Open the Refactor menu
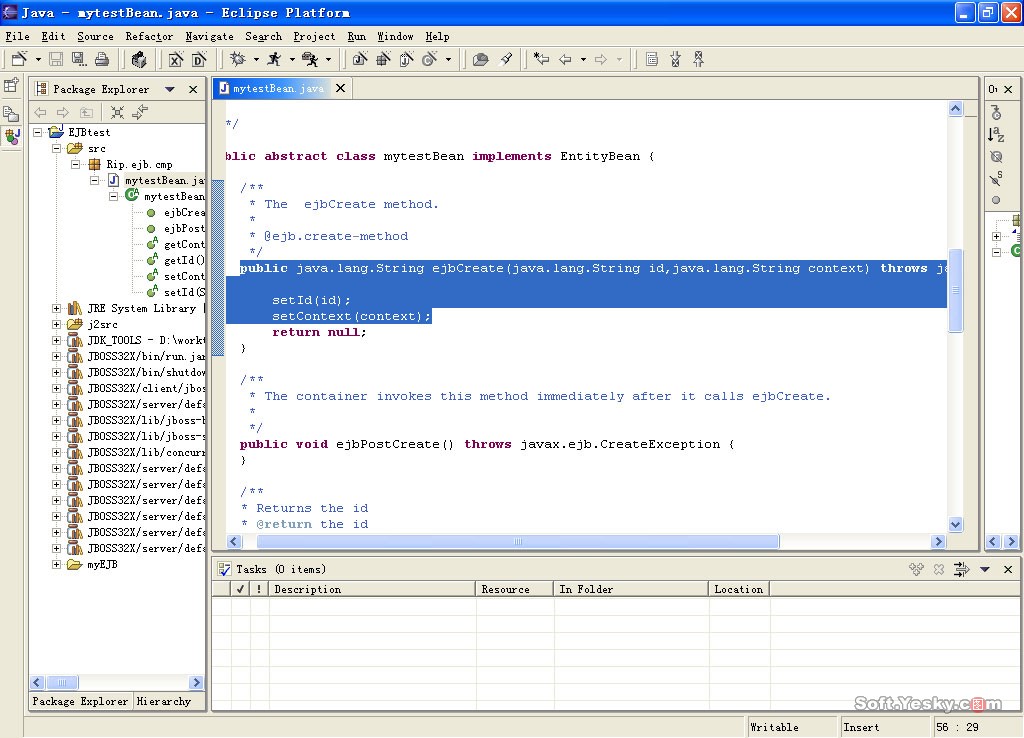Screen dimensions: 1024x738 click(x=149, y=36)
